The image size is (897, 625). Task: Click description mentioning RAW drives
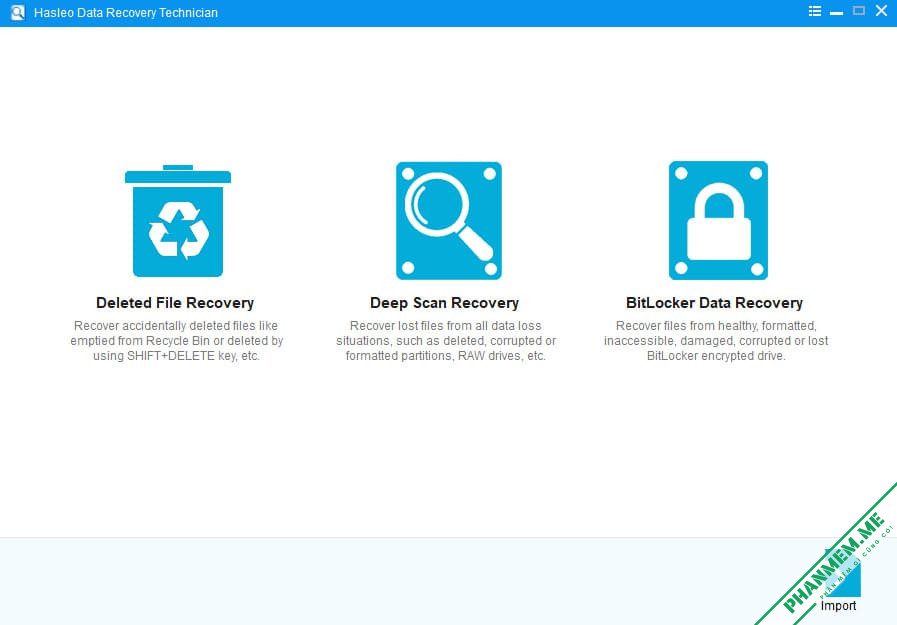[x=446, y=341]
